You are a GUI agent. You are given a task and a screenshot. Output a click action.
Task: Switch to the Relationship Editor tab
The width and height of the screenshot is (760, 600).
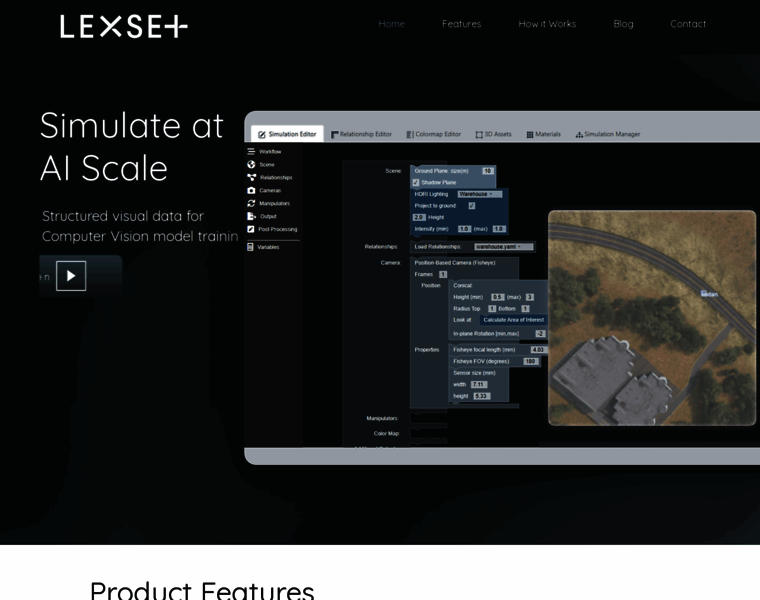pyautogui.click(x=361, y=134)
